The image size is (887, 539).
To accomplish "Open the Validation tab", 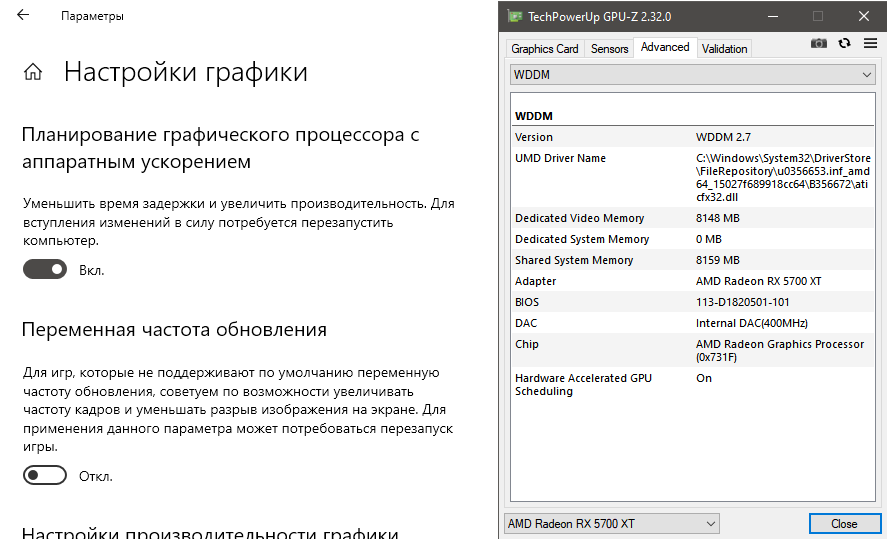I will click(x=724, y=49).
